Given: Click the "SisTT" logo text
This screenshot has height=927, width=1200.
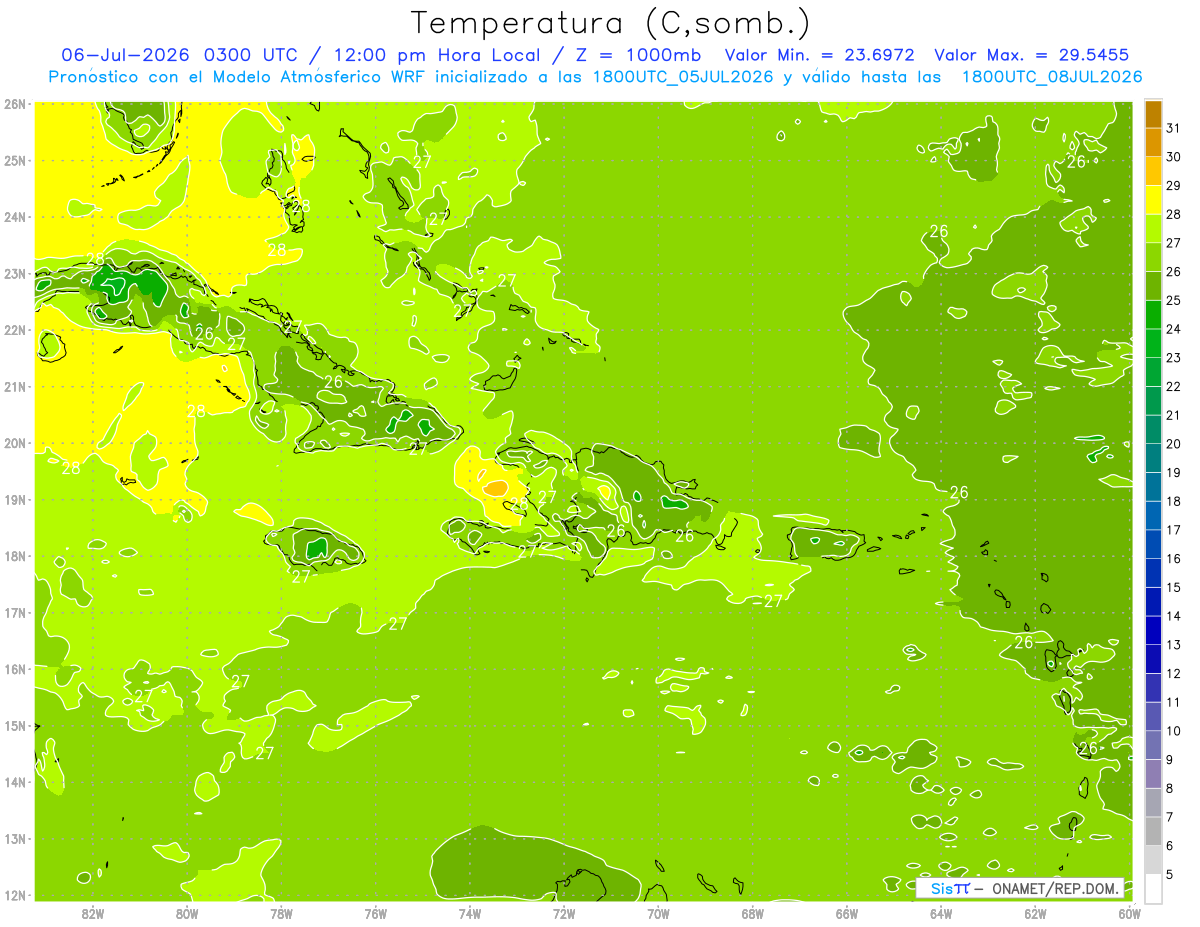Looking at the screenshot, I should point(949,888).
